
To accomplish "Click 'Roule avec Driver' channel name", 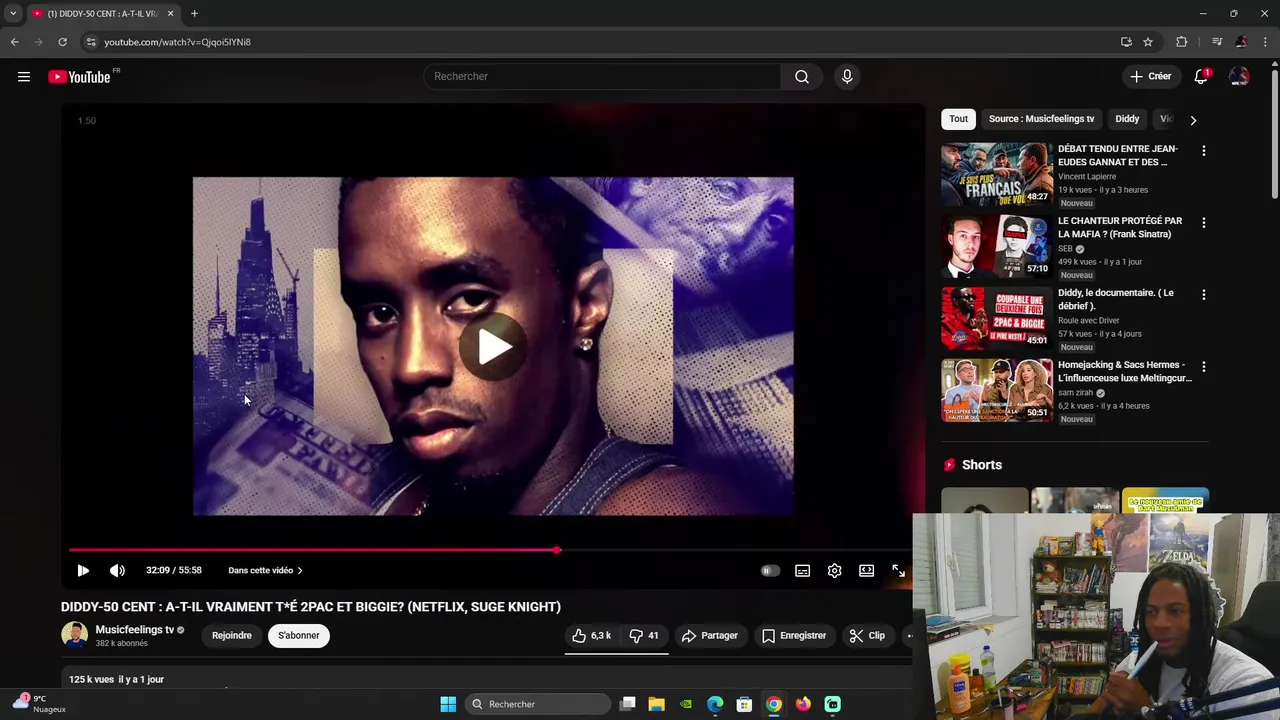I will [x=1089, y=321].
